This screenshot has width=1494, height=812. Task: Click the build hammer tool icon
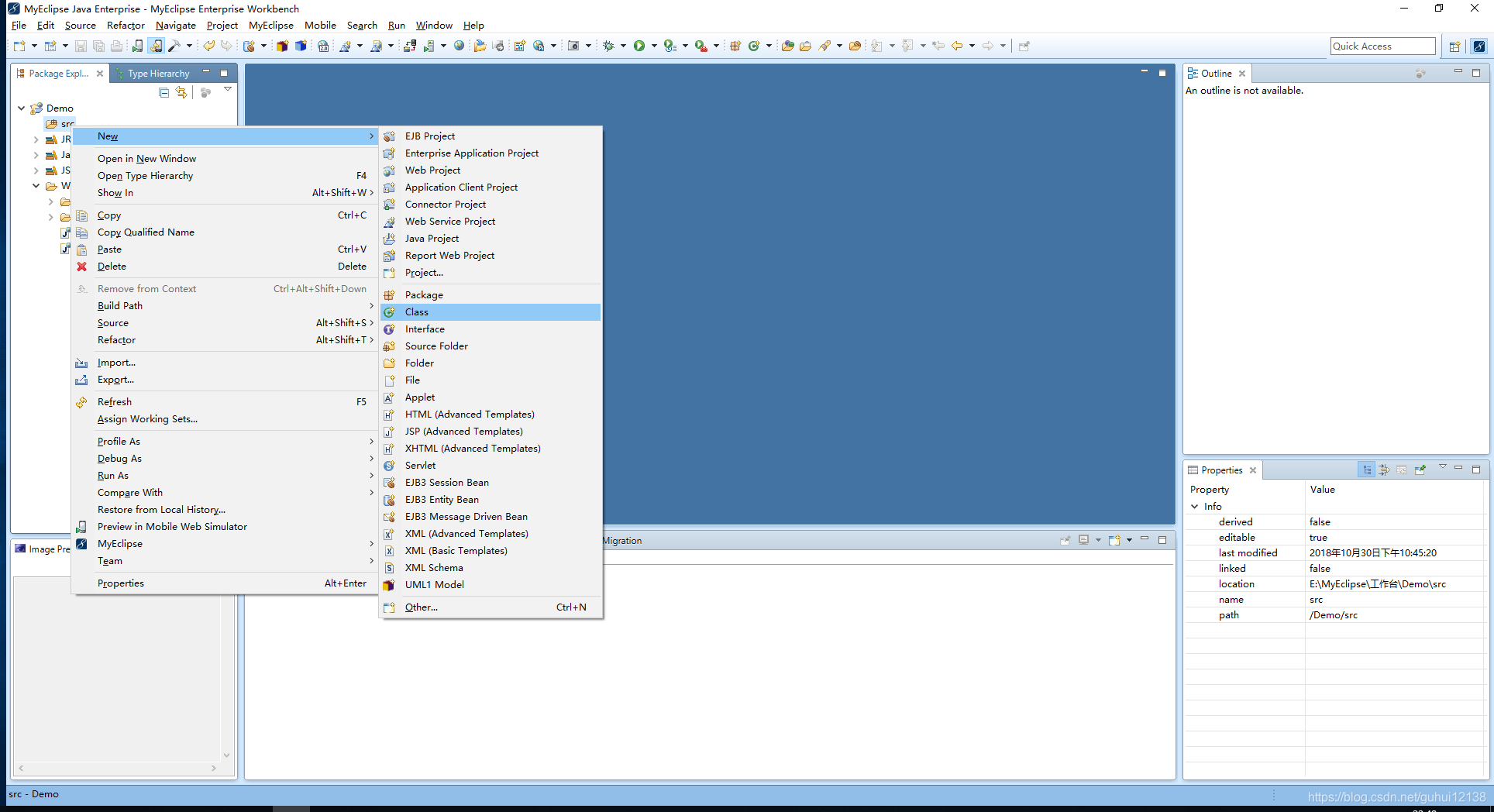(174, 46)
